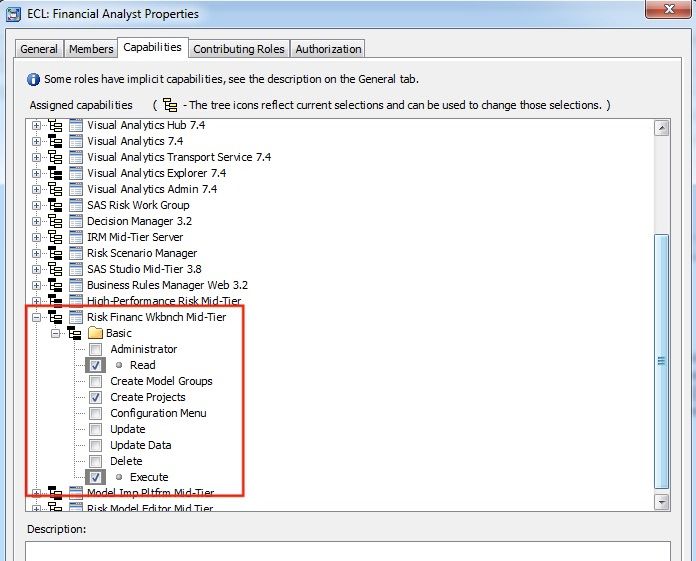Click tree selection icon for Visual Analytics Explorer 7.4
Image resolution: width=696 pixels, height=561 pixels.
pyautogui.click(x=55, y=174)
